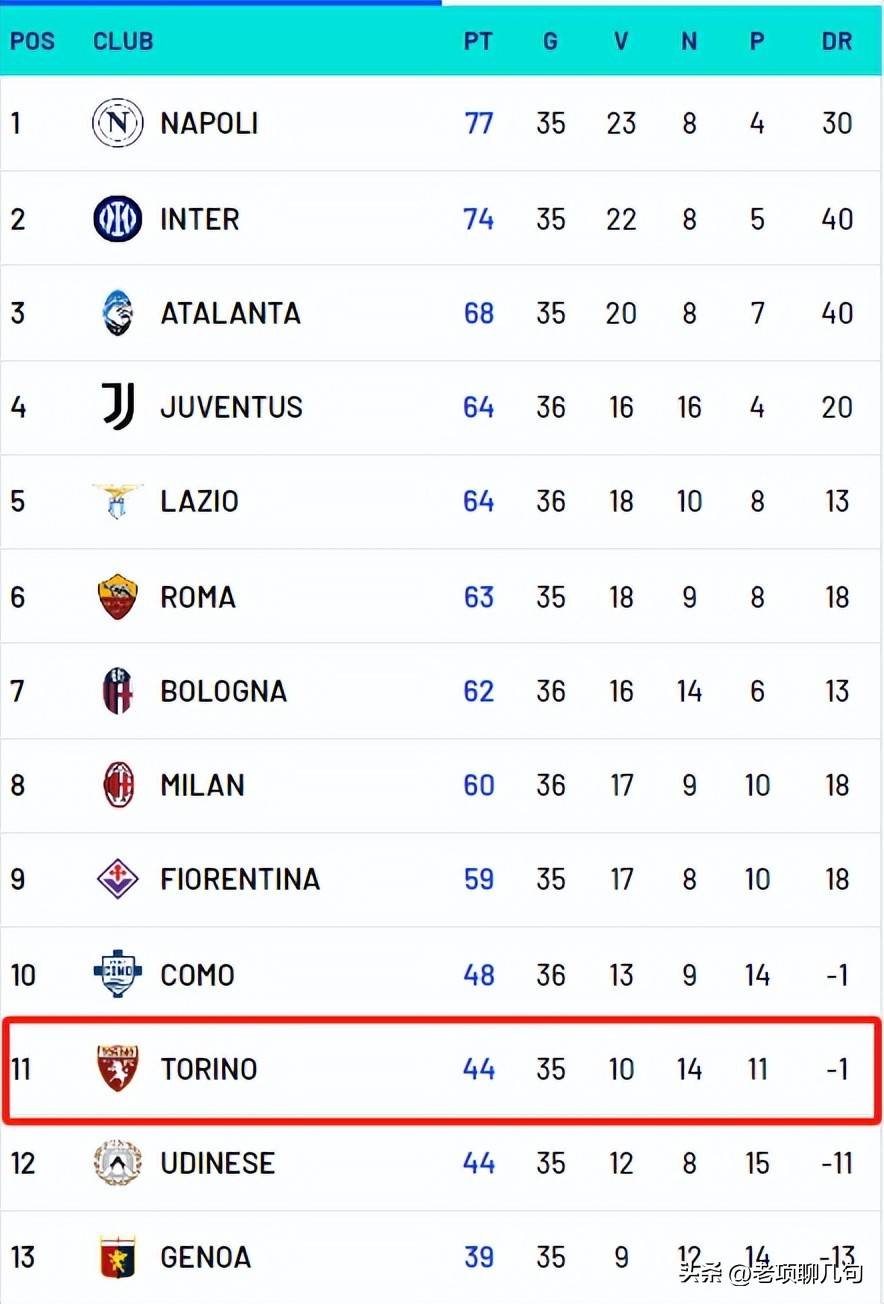Open the FIORENTINA team name link
Screen dimensions: 884x1304
(x=240, y=879)
